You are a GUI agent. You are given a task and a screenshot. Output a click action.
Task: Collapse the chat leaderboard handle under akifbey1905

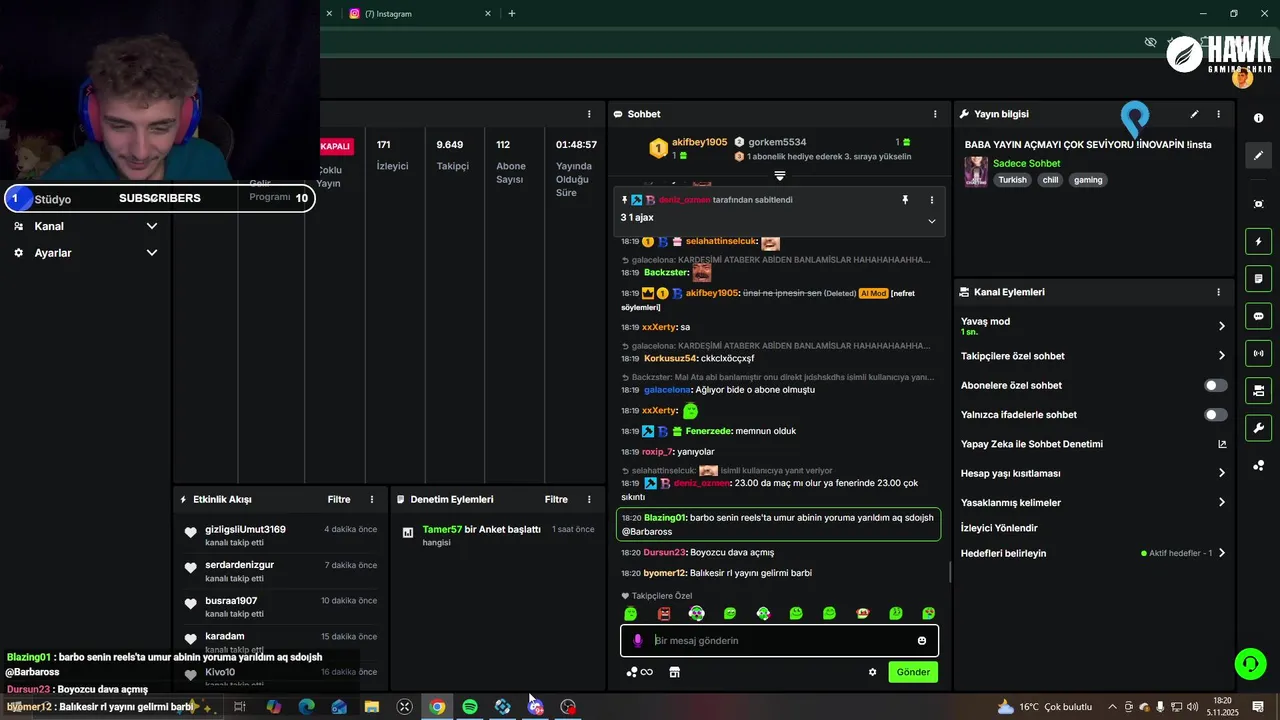click(780, 175)
